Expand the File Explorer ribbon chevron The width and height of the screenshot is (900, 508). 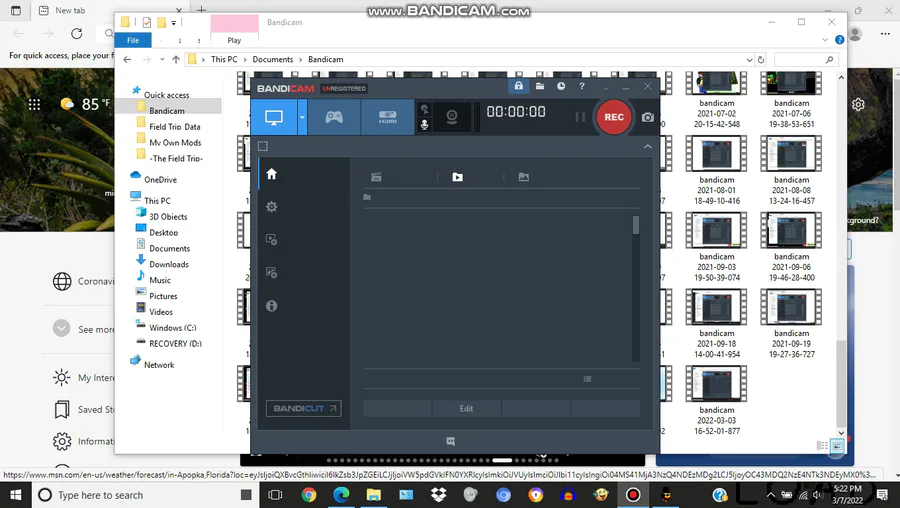[825, 40]
